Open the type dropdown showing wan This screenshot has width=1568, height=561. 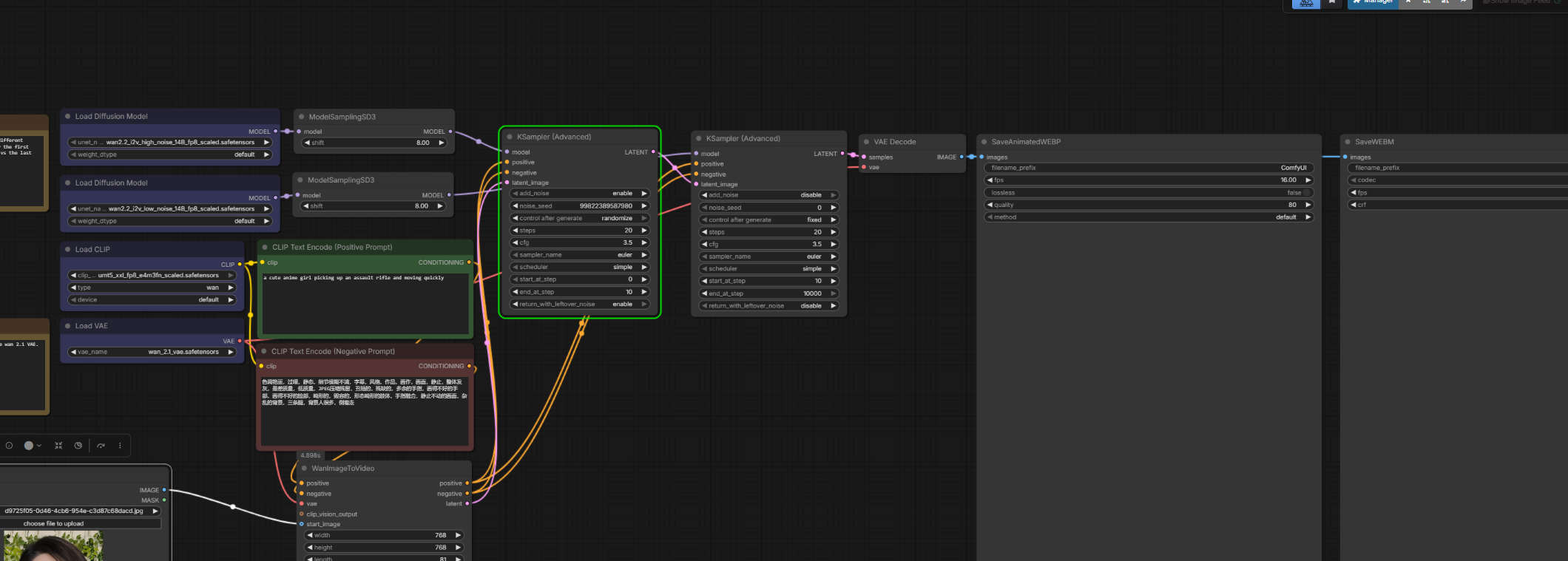tap(152, 288)
